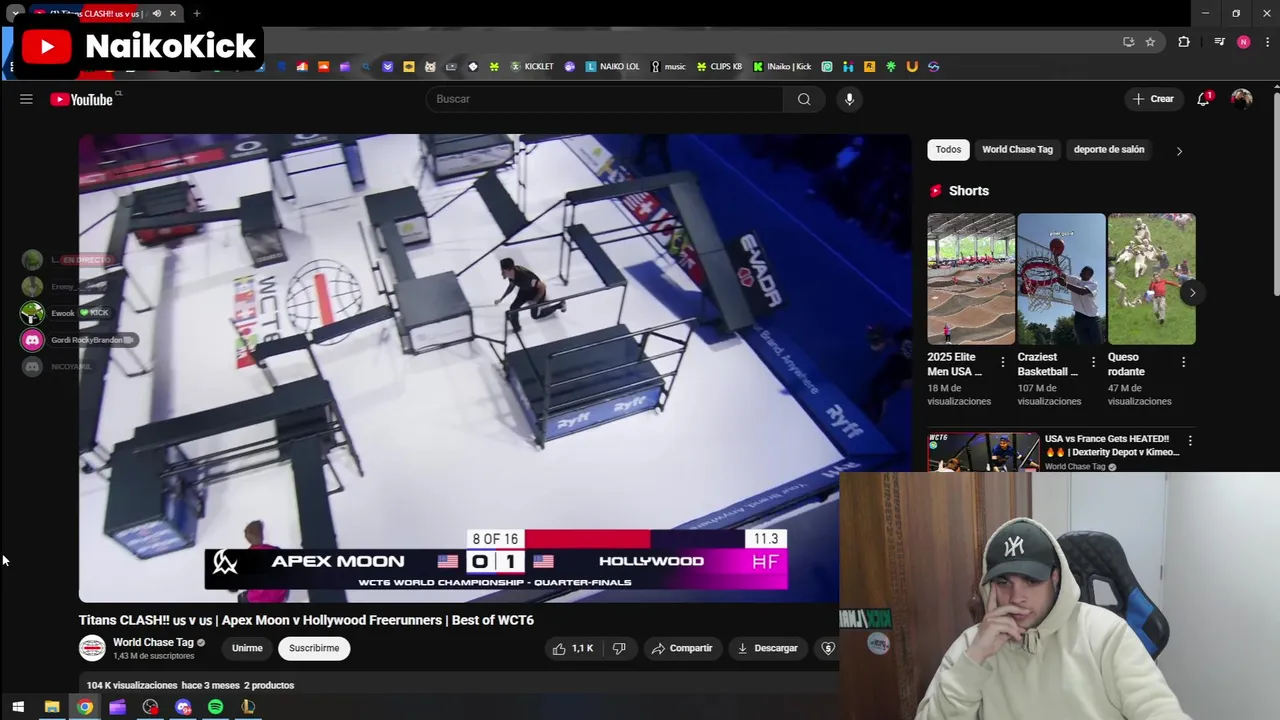Image resolution: width=1280 pixels, height=720 pixels.
Task: Open Spotify from the taskbar
Action: pos(215,707)
